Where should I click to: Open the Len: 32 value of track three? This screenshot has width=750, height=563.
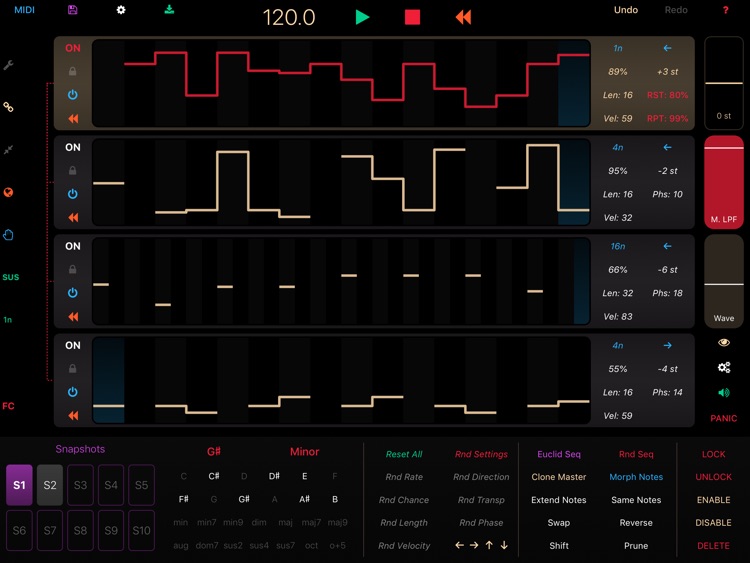pos(618,293)
